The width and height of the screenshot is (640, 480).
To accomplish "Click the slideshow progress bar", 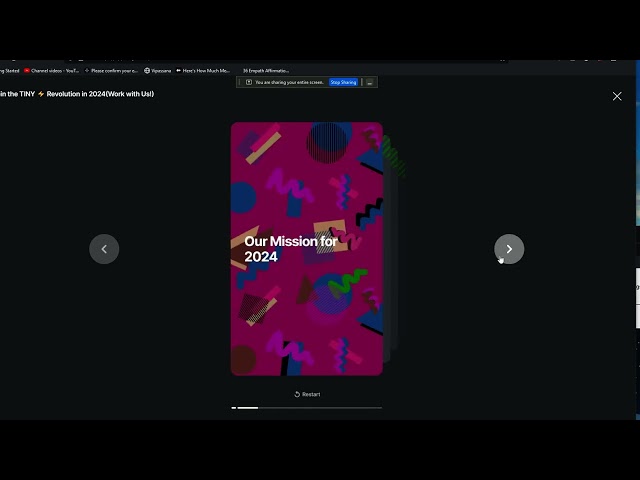I will pyautogui.click(x=307, y=407).
